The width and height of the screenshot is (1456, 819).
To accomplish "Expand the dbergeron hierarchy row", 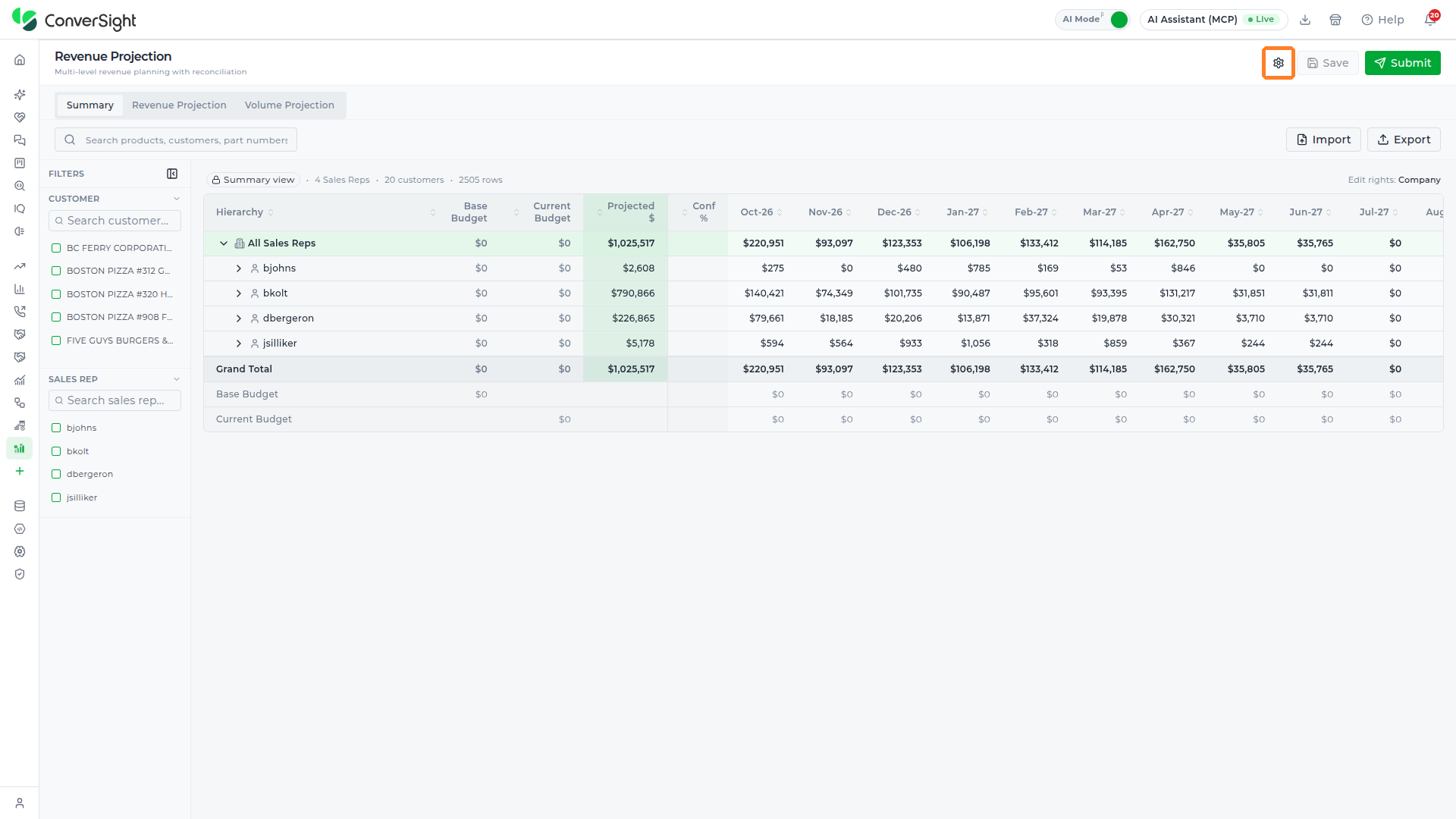I will [x=239, y=318].
